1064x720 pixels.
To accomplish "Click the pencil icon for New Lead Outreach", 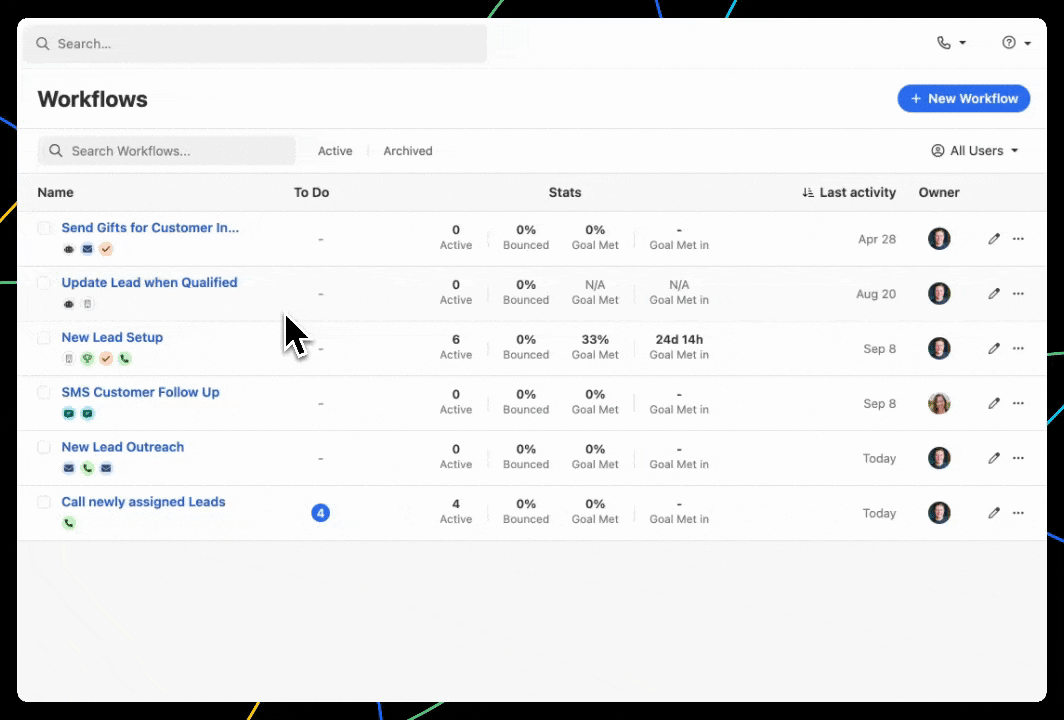I will coord(993,458).
